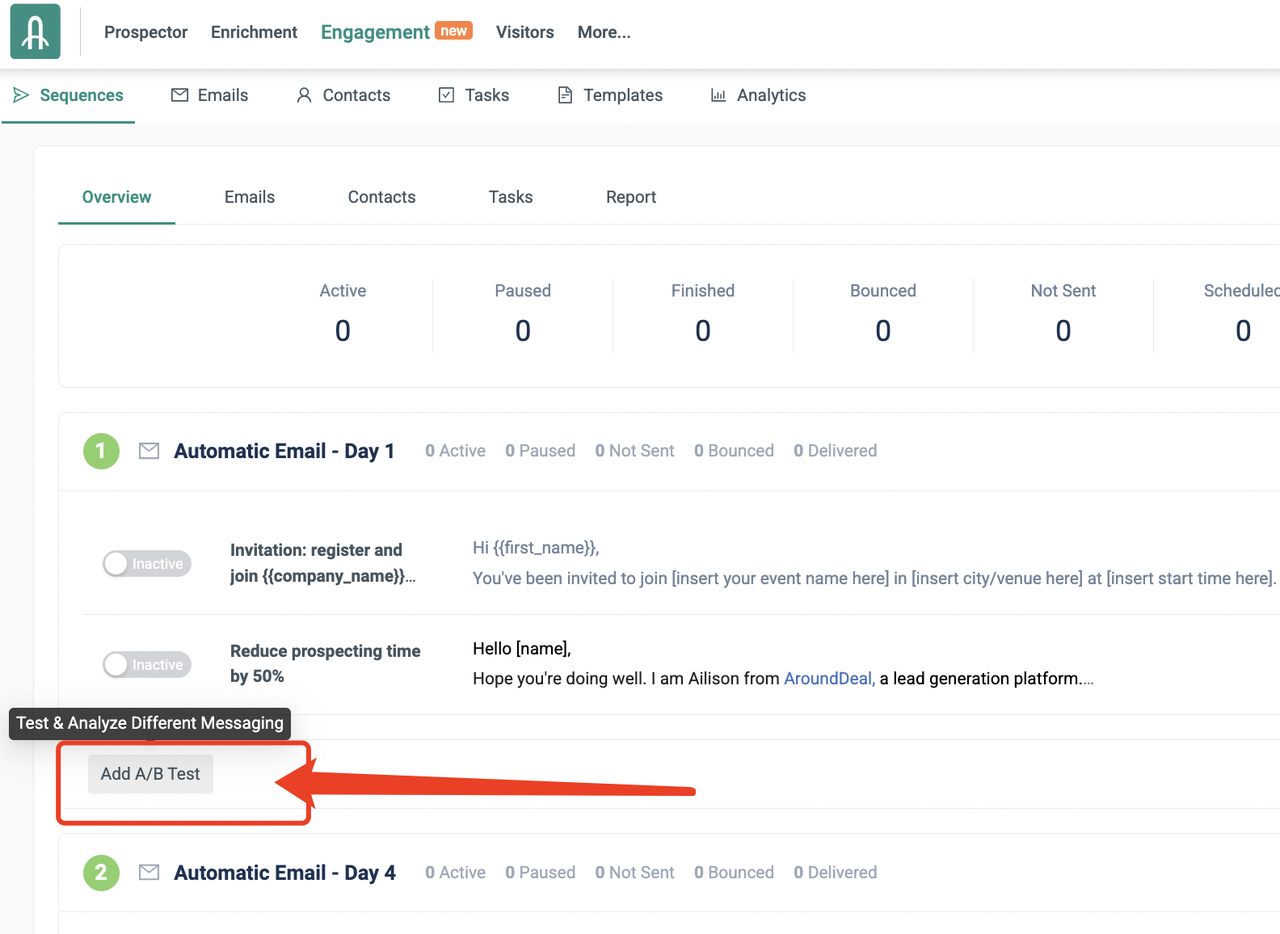Open the AroundDeal link in email preview
Screen dimensions: 1280x934
(x=828, y=679)
